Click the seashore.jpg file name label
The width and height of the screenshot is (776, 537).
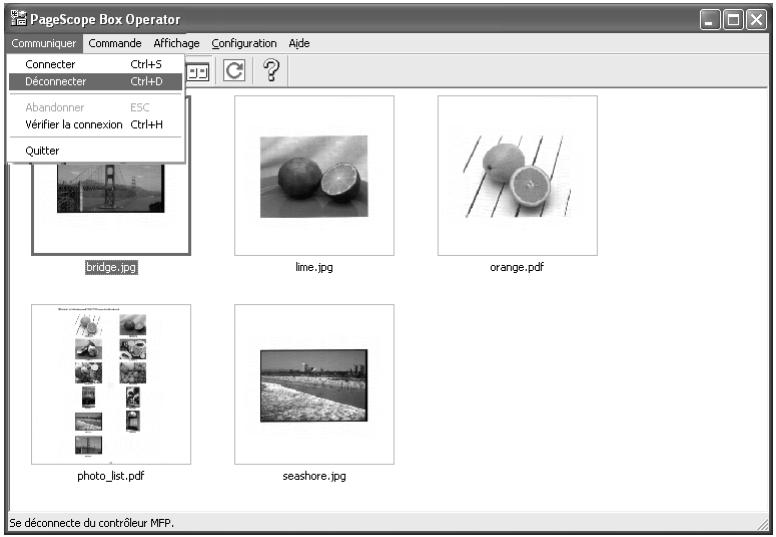(314, 476)
